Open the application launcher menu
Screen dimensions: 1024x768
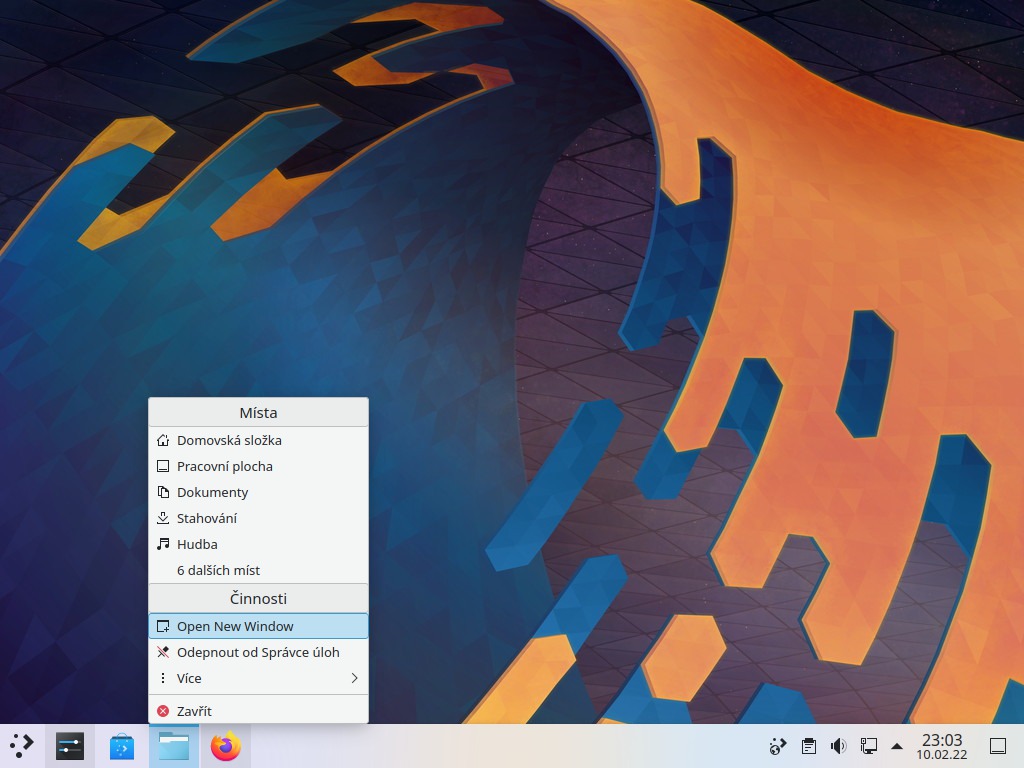[21, 746]
